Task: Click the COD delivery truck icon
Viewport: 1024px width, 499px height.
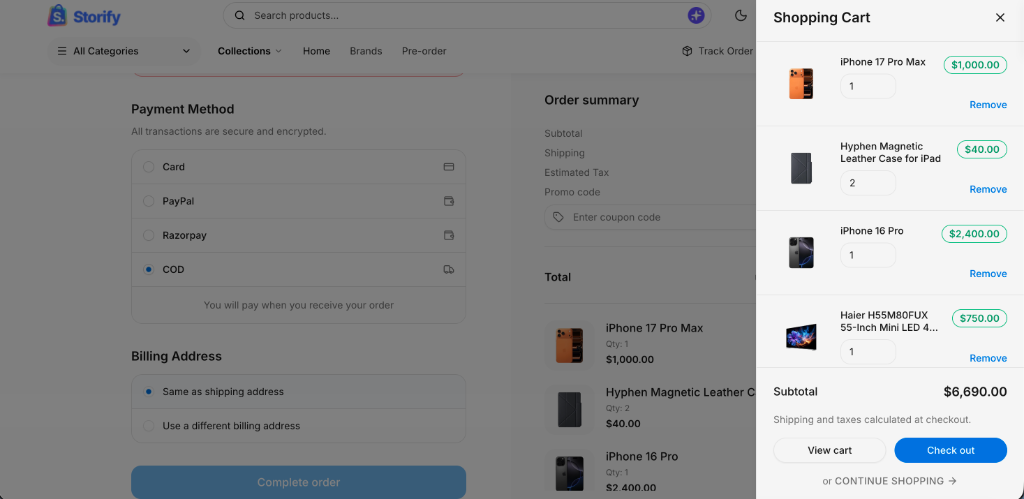Action: point(449,269)
